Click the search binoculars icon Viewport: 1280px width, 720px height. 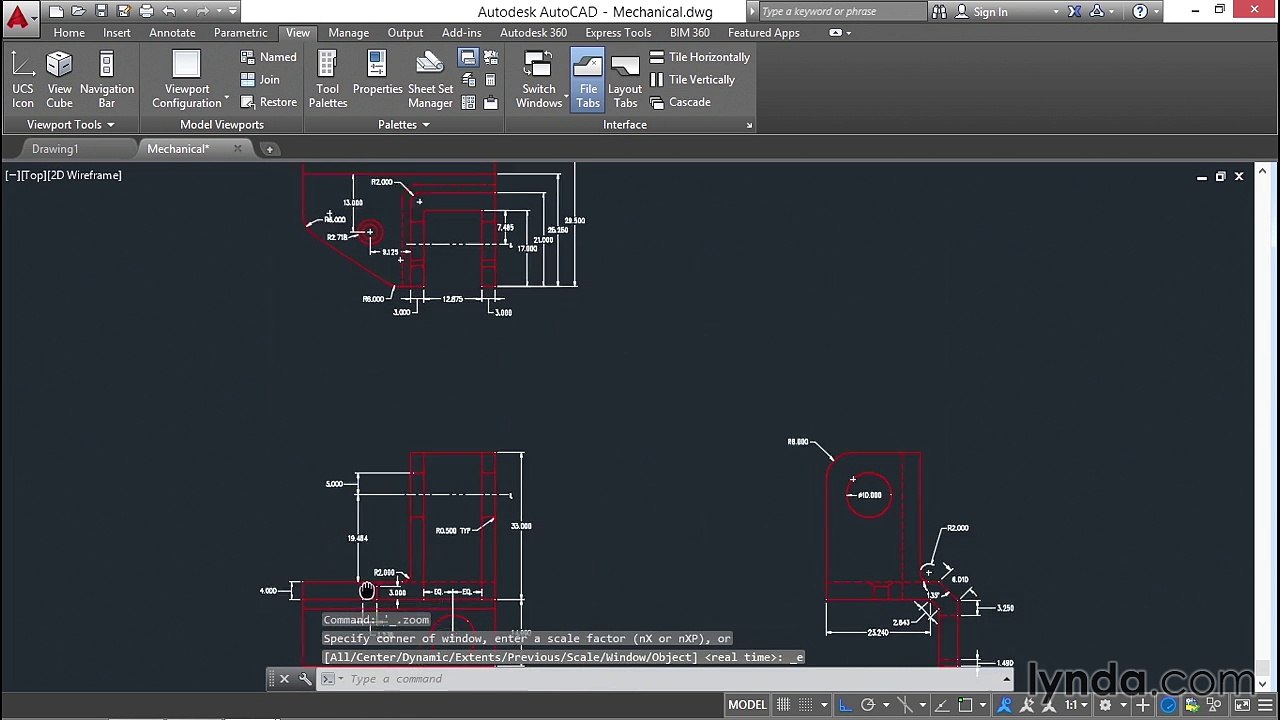tap(938, 12)
